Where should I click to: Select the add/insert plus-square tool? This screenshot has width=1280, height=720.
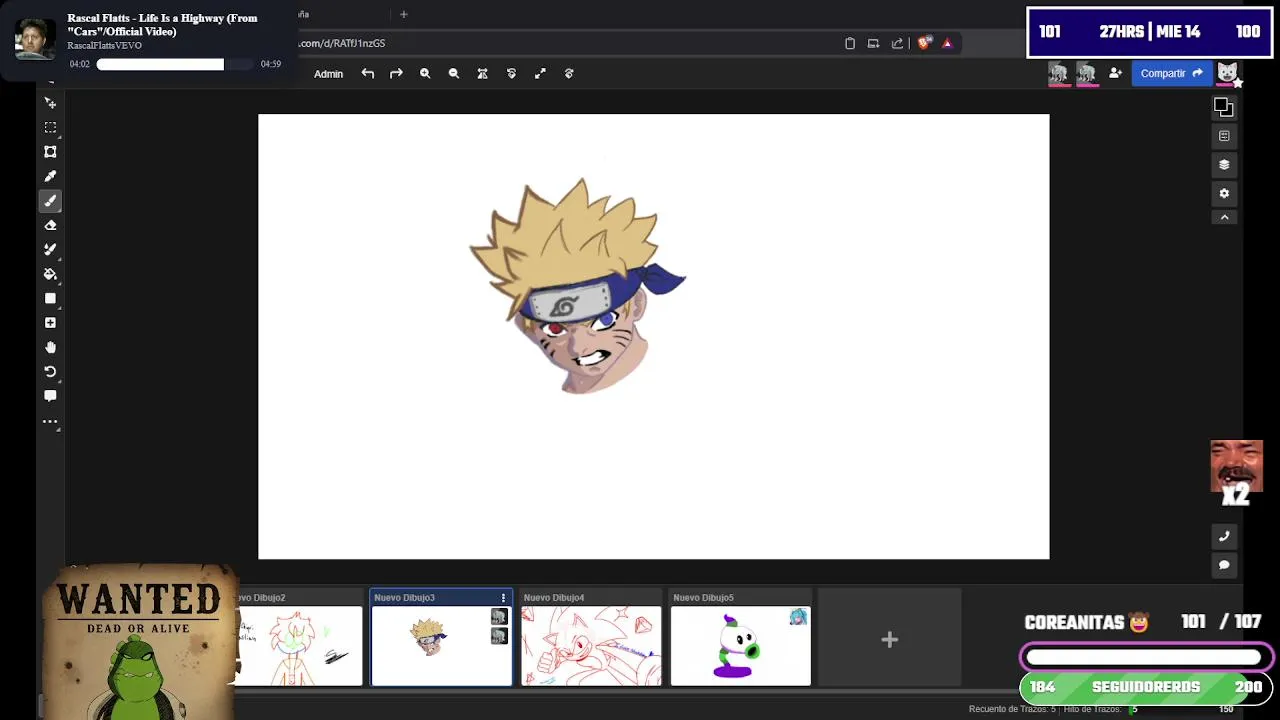coord(50,323)
